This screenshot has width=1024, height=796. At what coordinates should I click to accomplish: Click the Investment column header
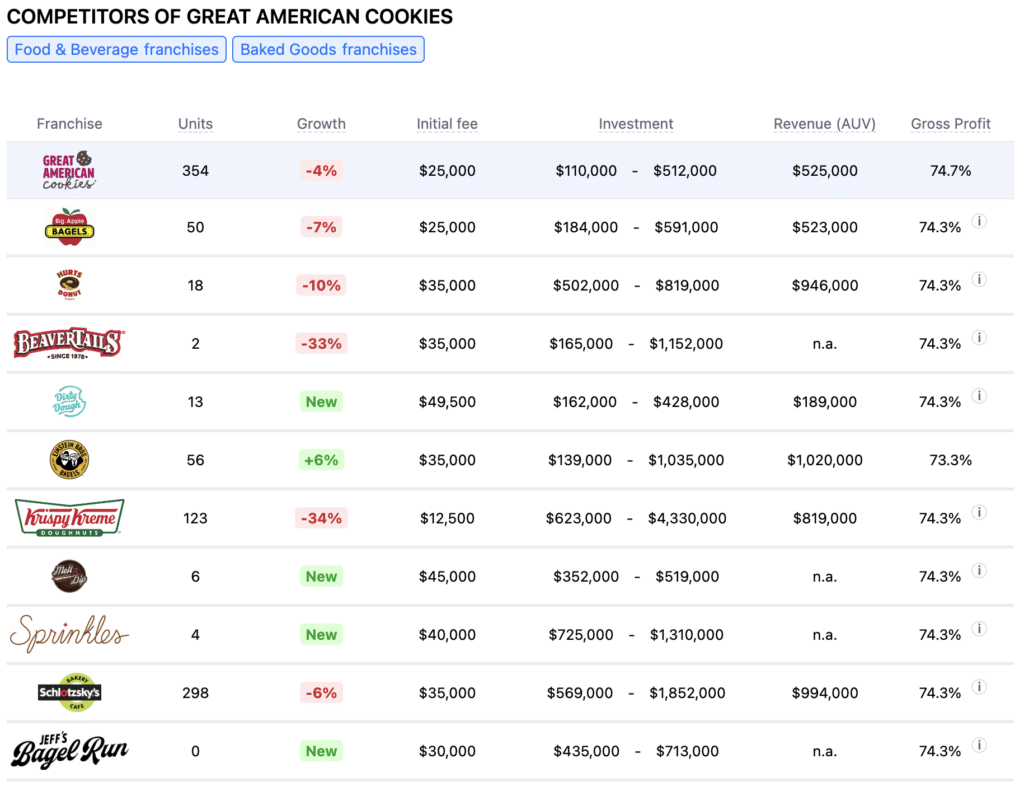coord(636,123)
